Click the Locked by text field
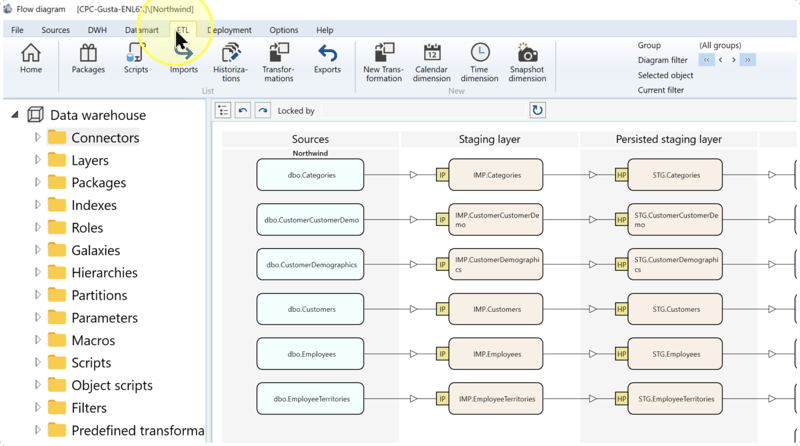800x446 pixels. [x=423, y=110]
